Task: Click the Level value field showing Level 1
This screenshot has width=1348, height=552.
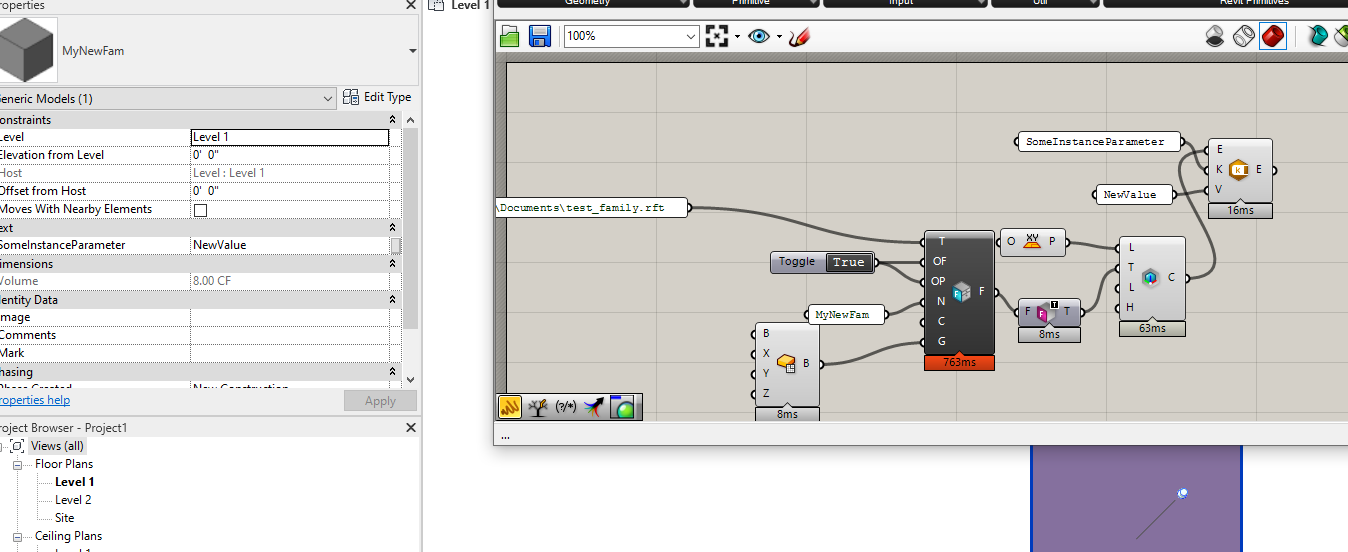Action: [x=289, y=137]
